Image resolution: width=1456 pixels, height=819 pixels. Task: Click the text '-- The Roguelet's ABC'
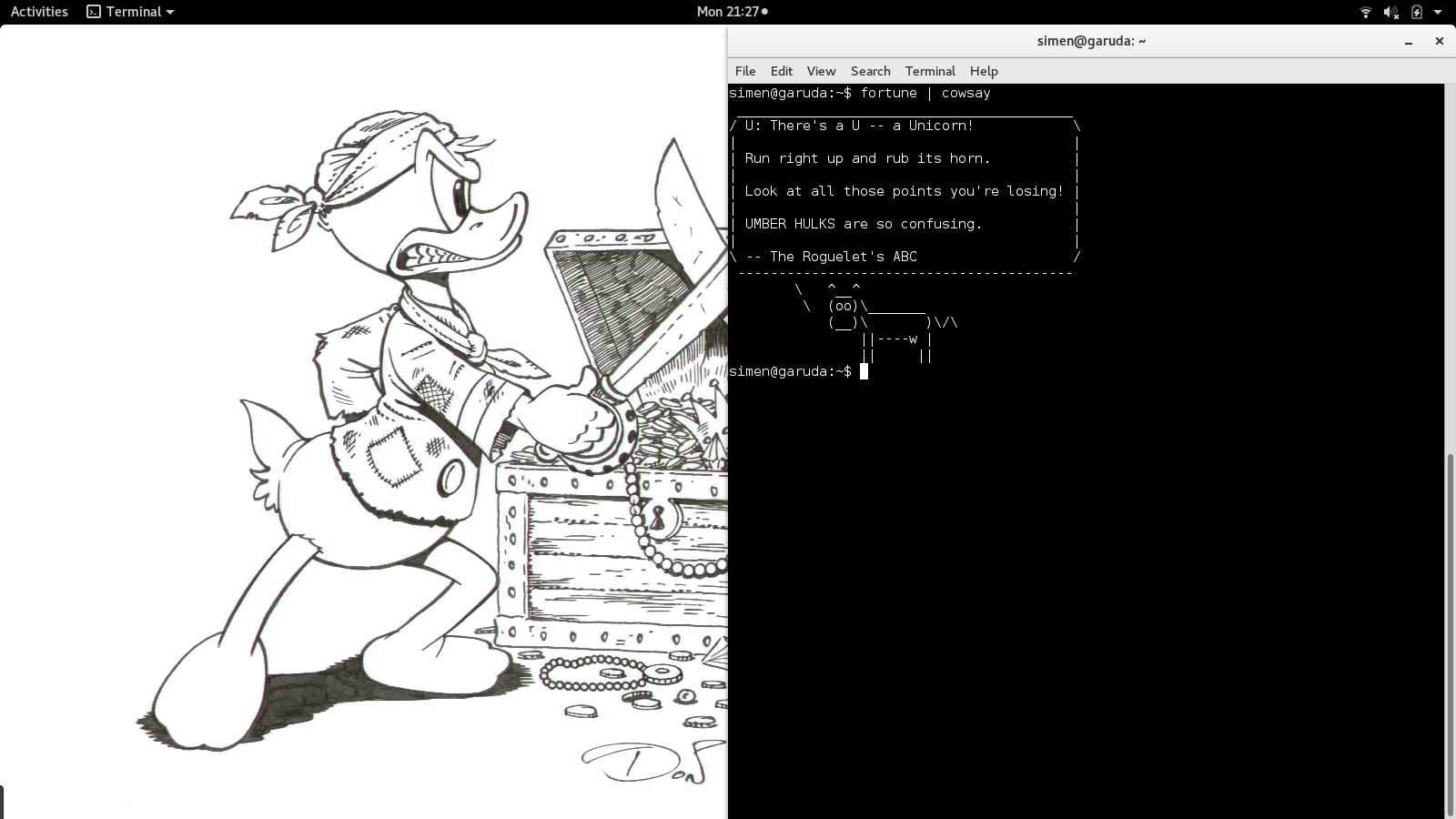831,257
